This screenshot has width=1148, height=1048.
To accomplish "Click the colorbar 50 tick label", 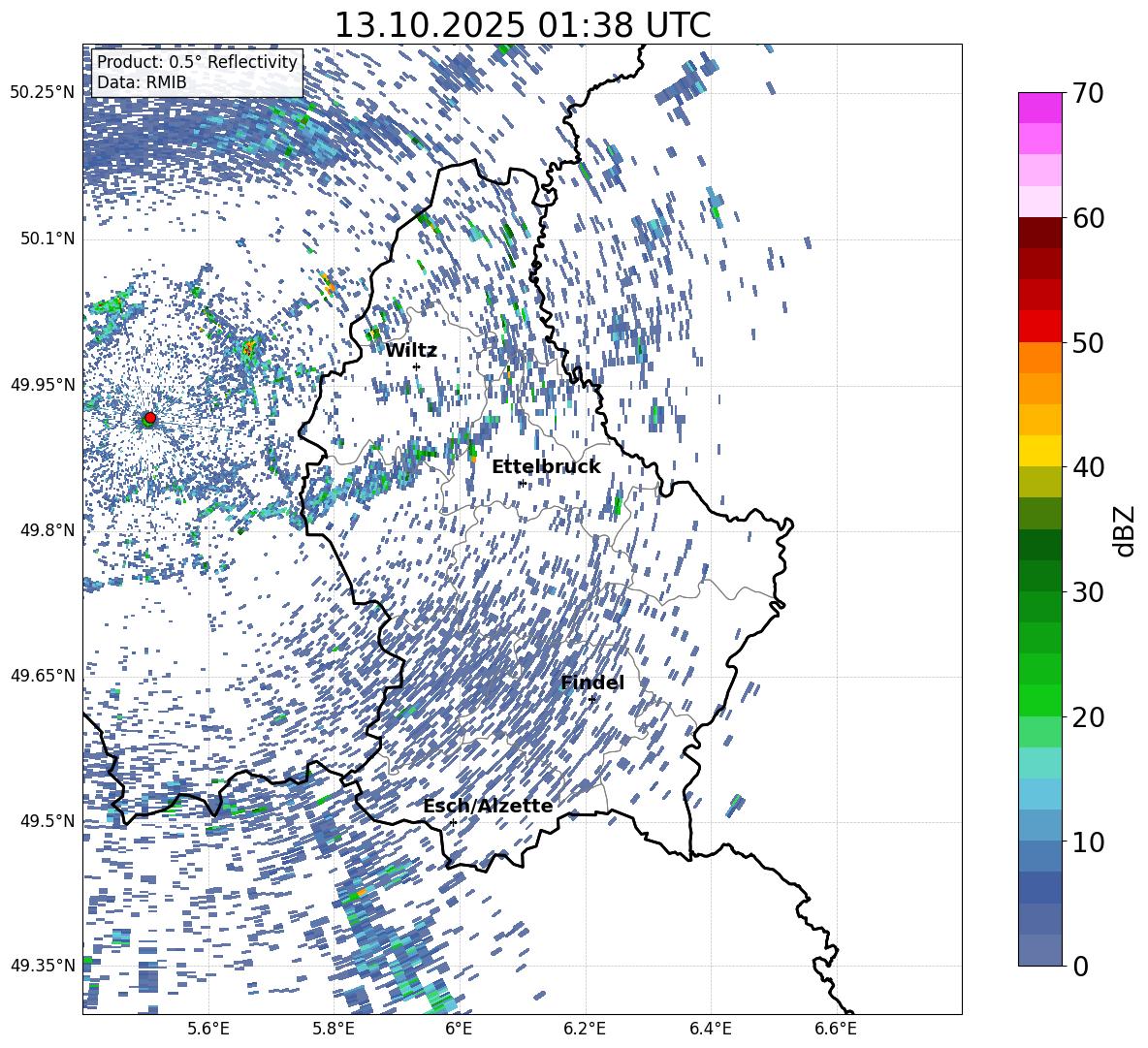I will (1088, 342).
